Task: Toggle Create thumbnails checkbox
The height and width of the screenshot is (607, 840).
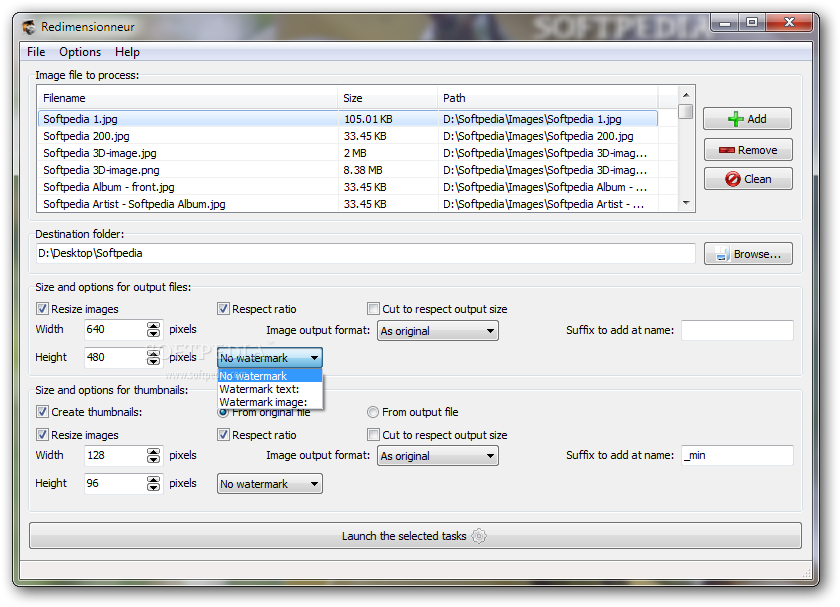Action: 42,412
